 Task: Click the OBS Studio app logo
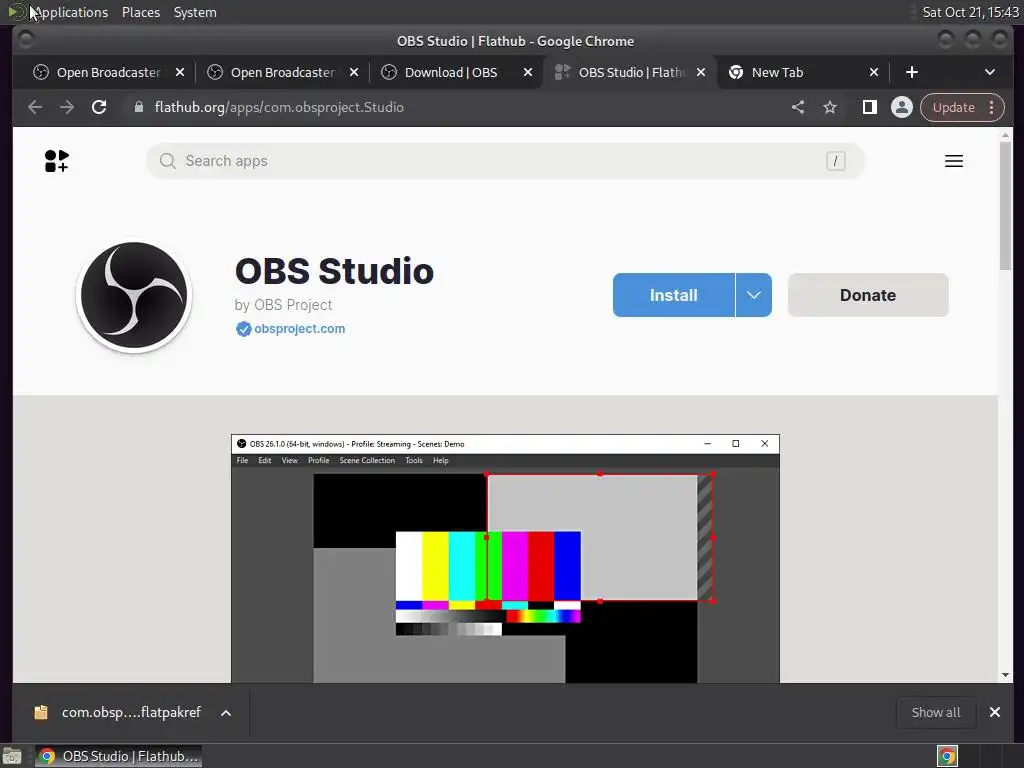(x=134, y=295)
